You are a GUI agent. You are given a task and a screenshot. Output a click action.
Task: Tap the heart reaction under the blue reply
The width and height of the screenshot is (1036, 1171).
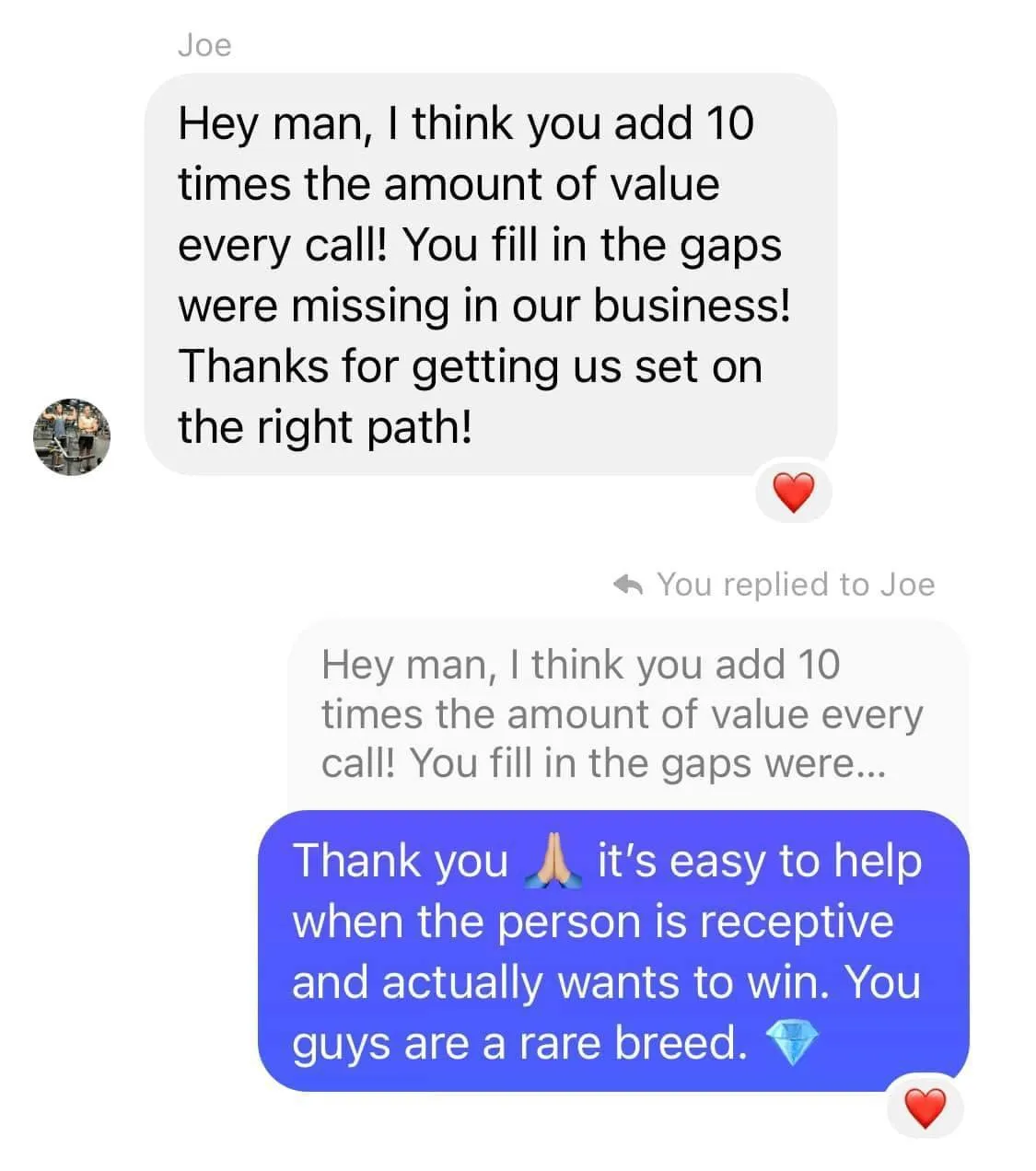(925, 1107)
